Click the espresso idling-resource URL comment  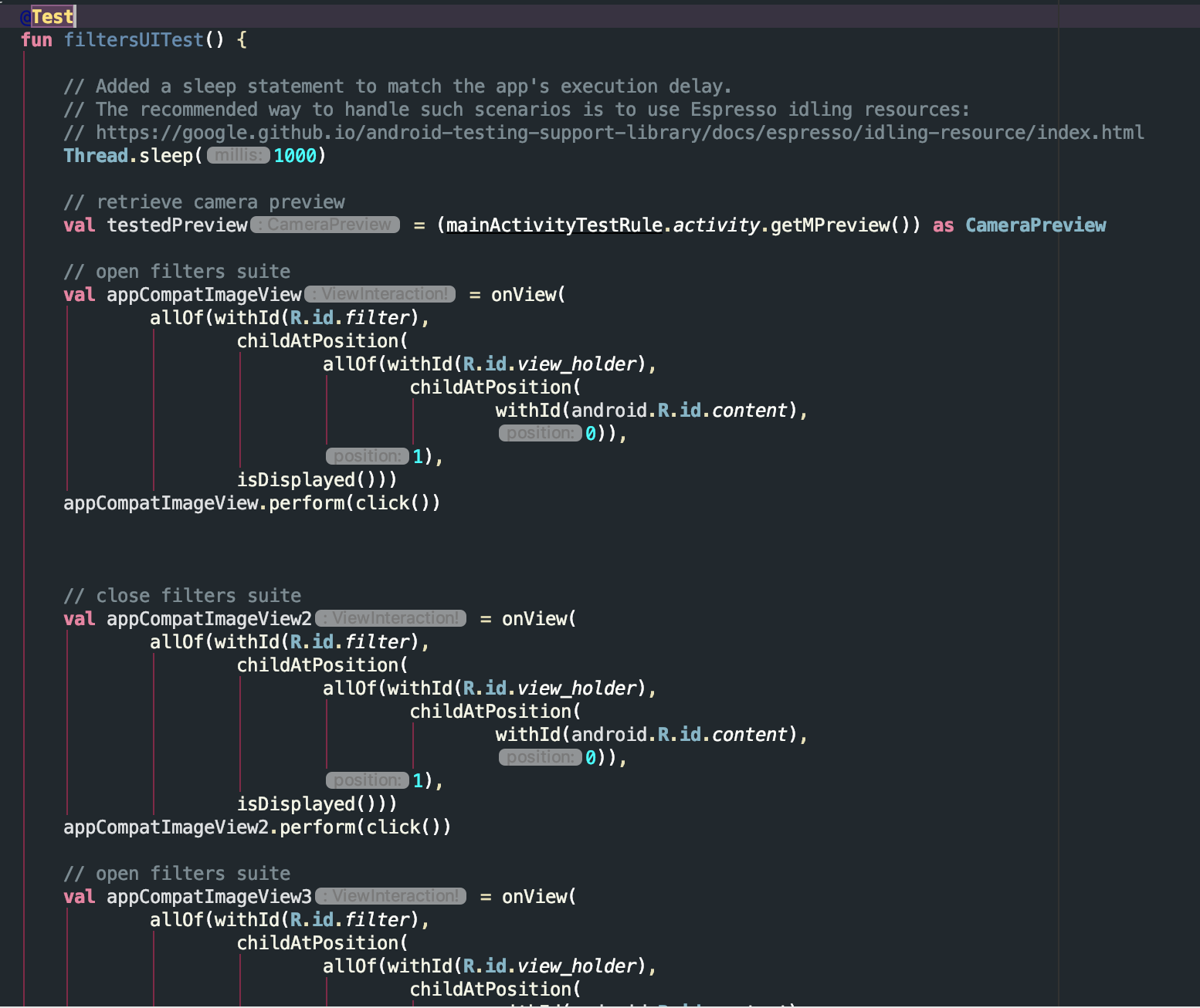604,132
